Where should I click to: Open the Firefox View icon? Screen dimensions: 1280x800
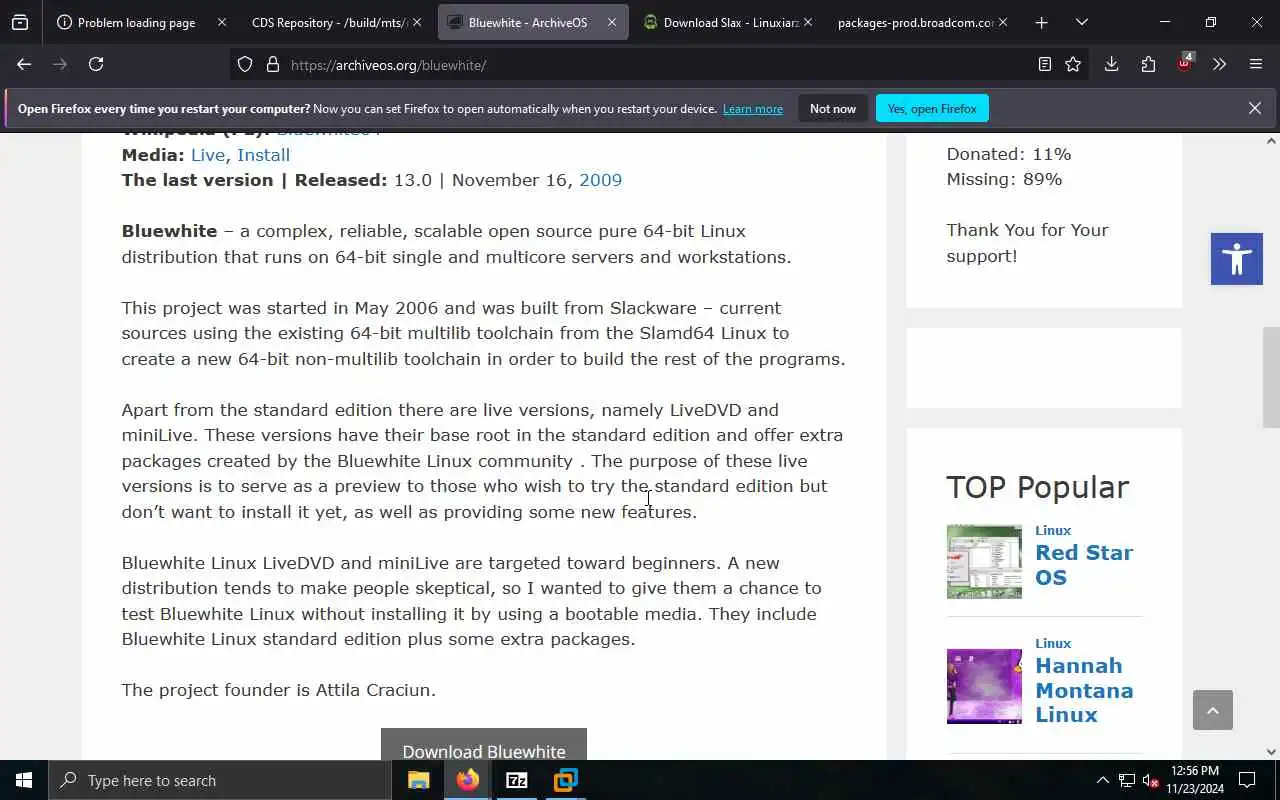click(x=20, y=22)
